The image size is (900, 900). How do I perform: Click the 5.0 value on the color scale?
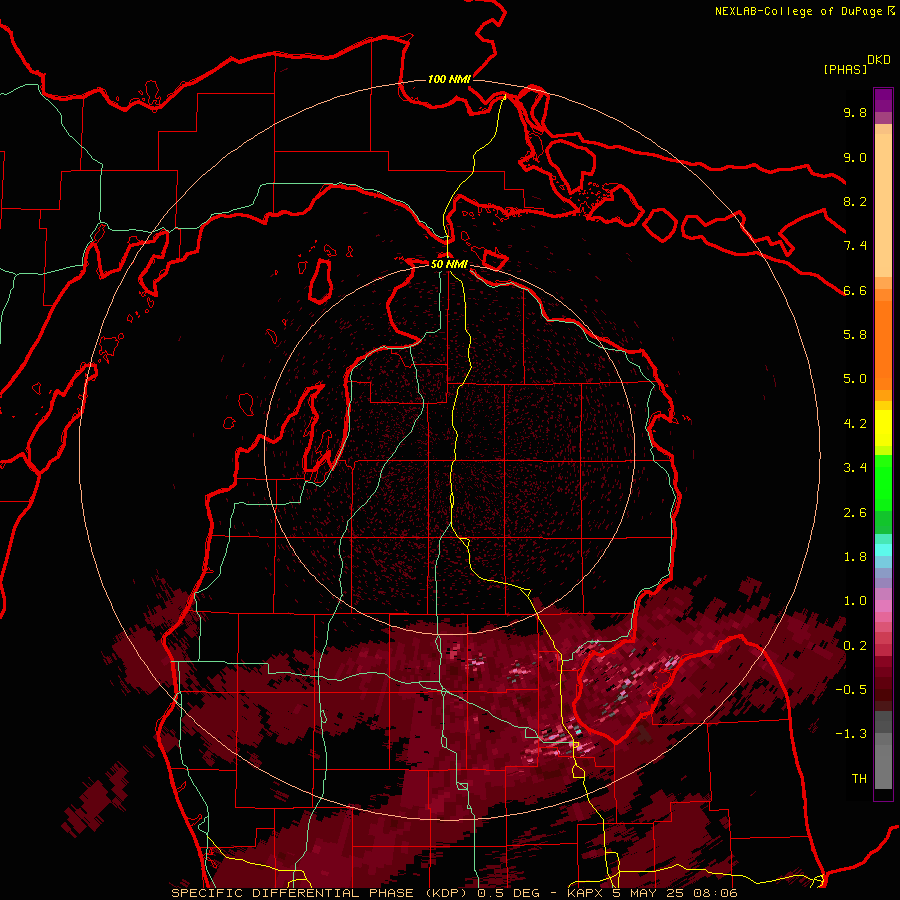pyautogui.click(x=855, y=379)
